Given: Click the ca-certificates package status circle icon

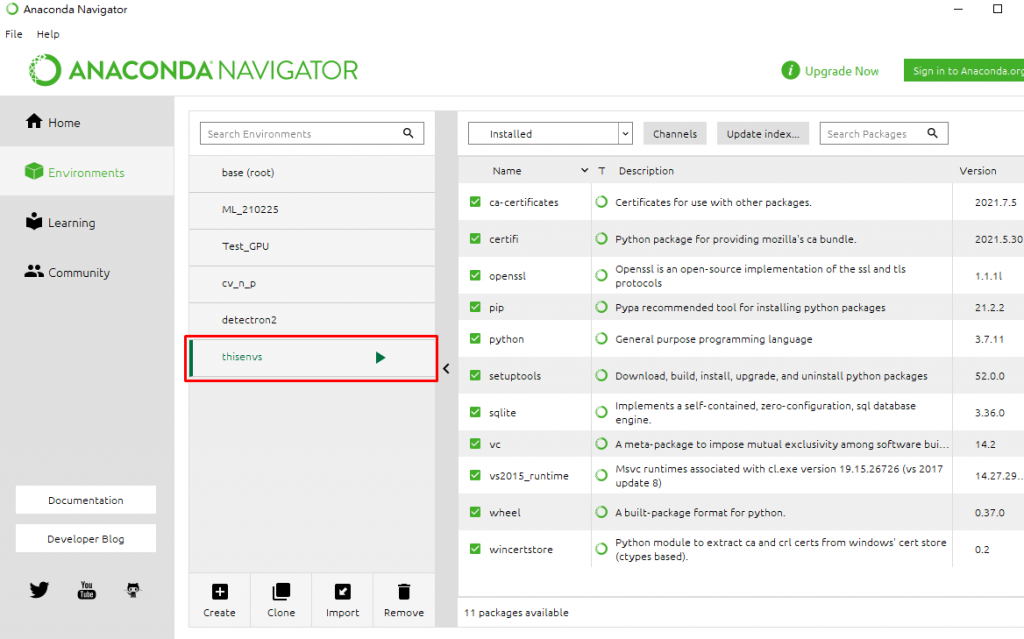Looking at the screenshot, I should point(601,202).
